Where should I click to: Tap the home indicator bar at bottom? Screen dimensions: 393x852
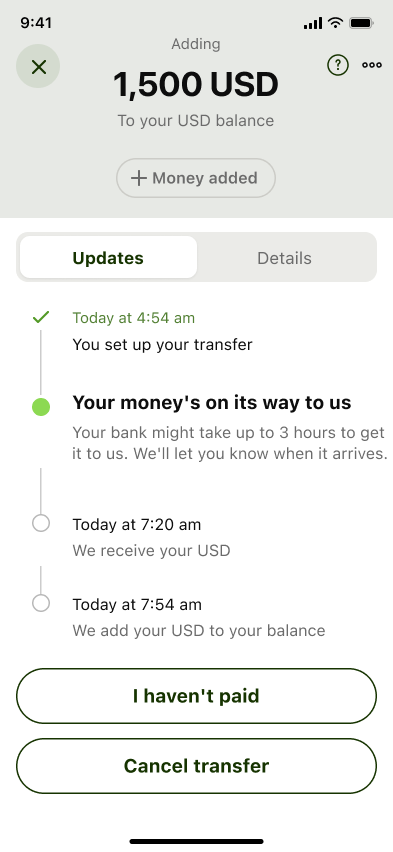coord(196,841)
